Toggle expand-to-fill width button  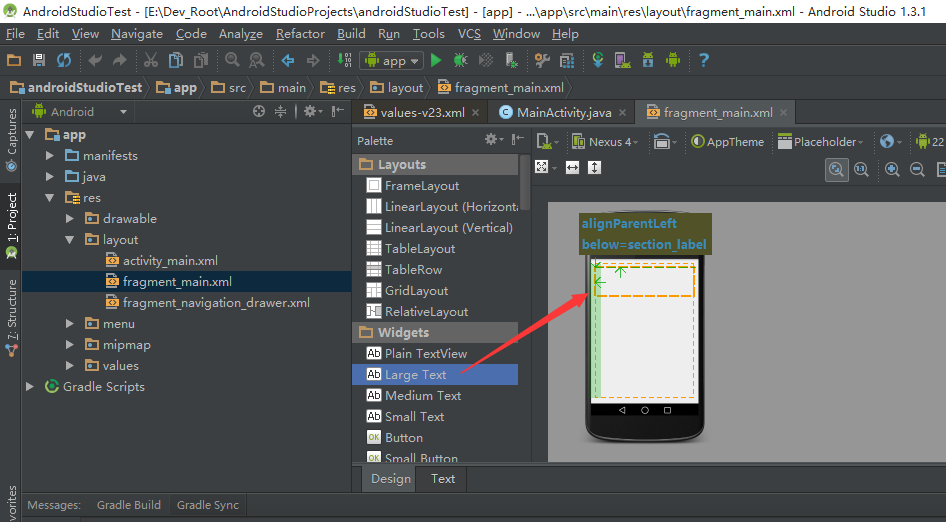[x=572, y=167]
